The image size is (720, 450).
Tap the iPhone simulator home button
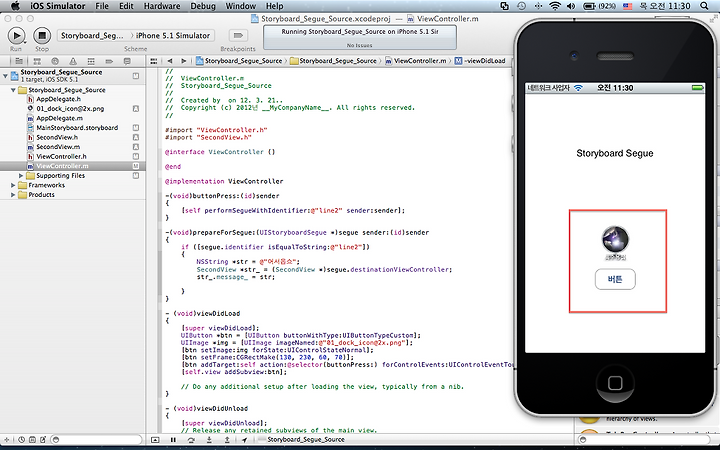point(615,383)
